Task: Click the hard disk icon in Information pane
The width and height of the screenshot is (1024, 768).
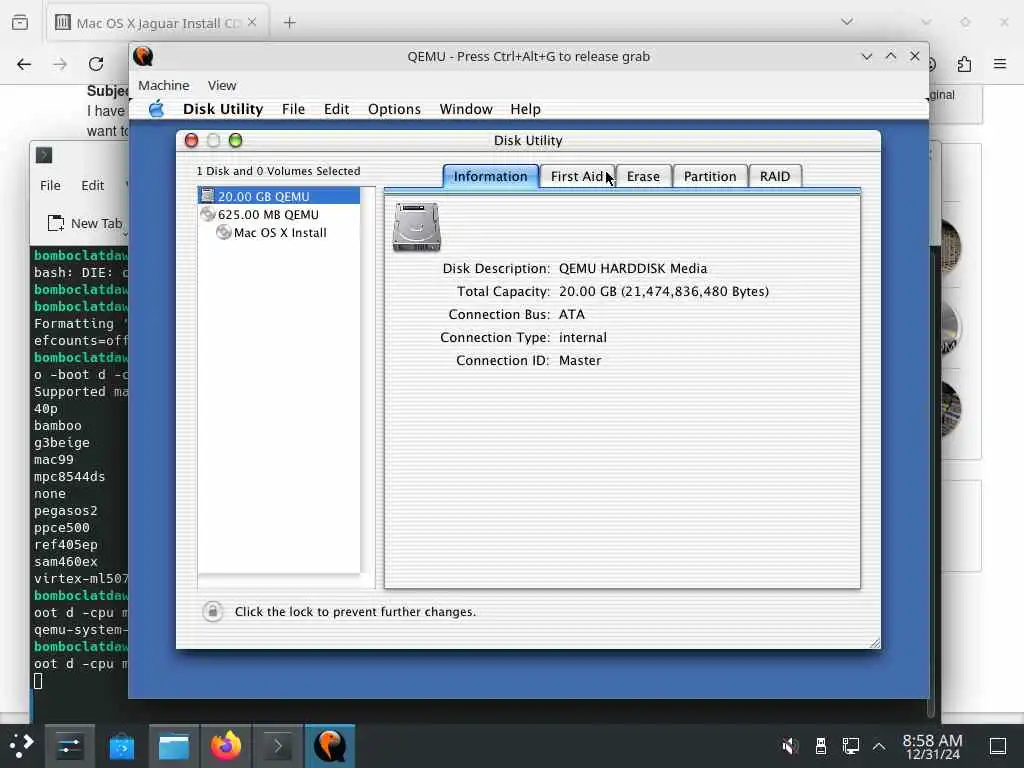Action: (417, 227)
